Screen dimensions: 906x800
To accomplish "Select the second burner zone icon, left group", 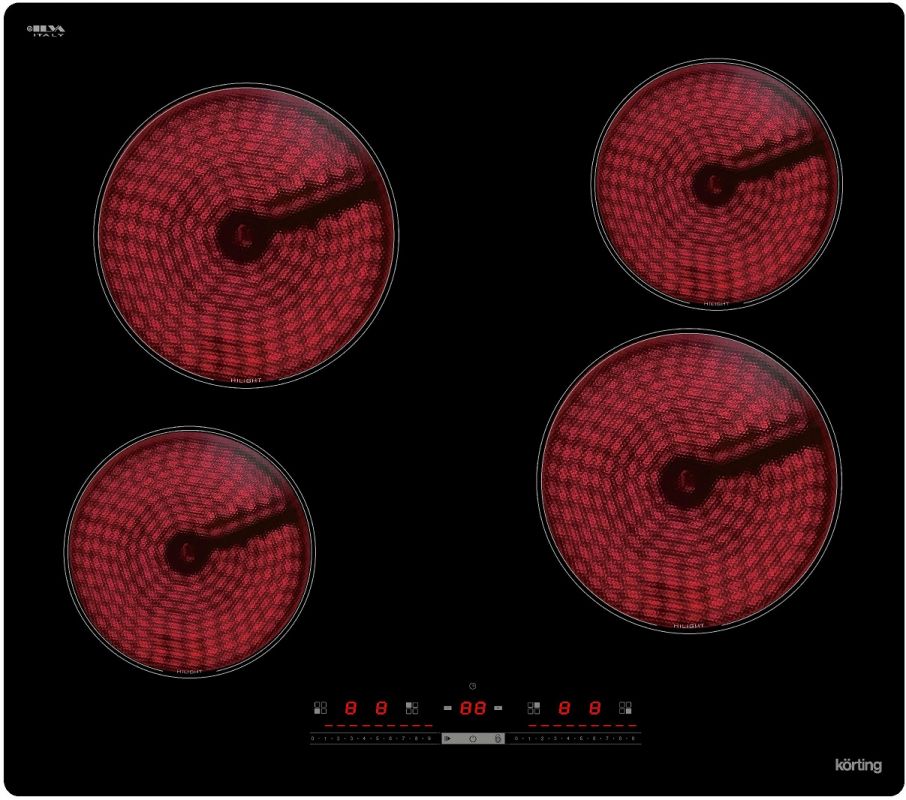I will pos(412,707).
